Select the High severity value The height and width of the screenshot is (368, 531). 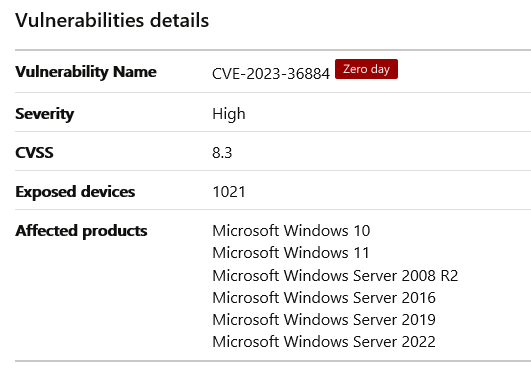(x=229, y=114)
